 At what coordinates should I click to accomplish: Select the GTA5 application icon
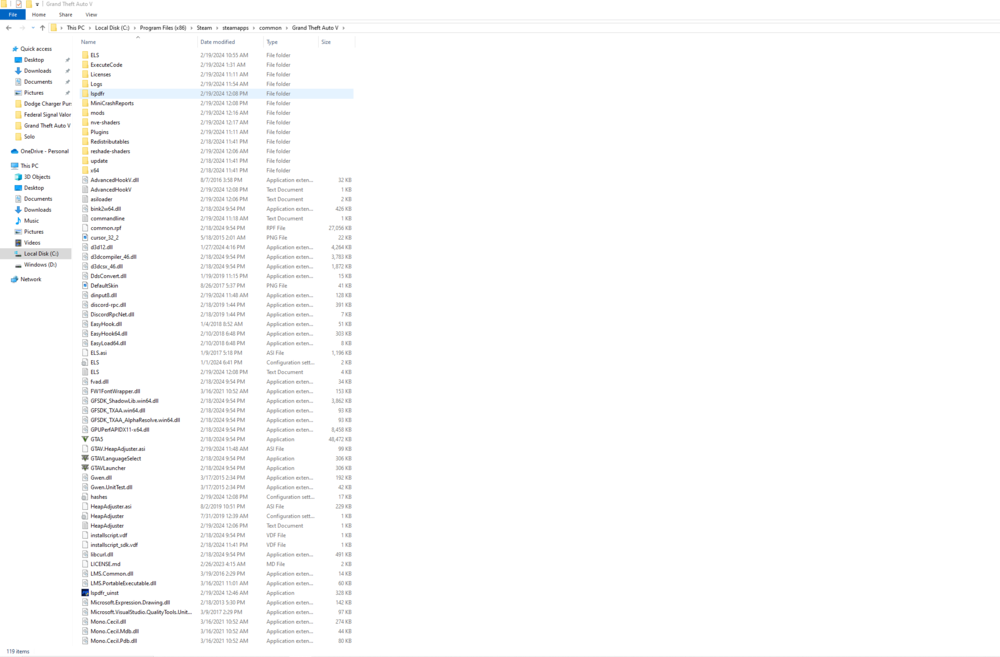(x=85, y=439)
